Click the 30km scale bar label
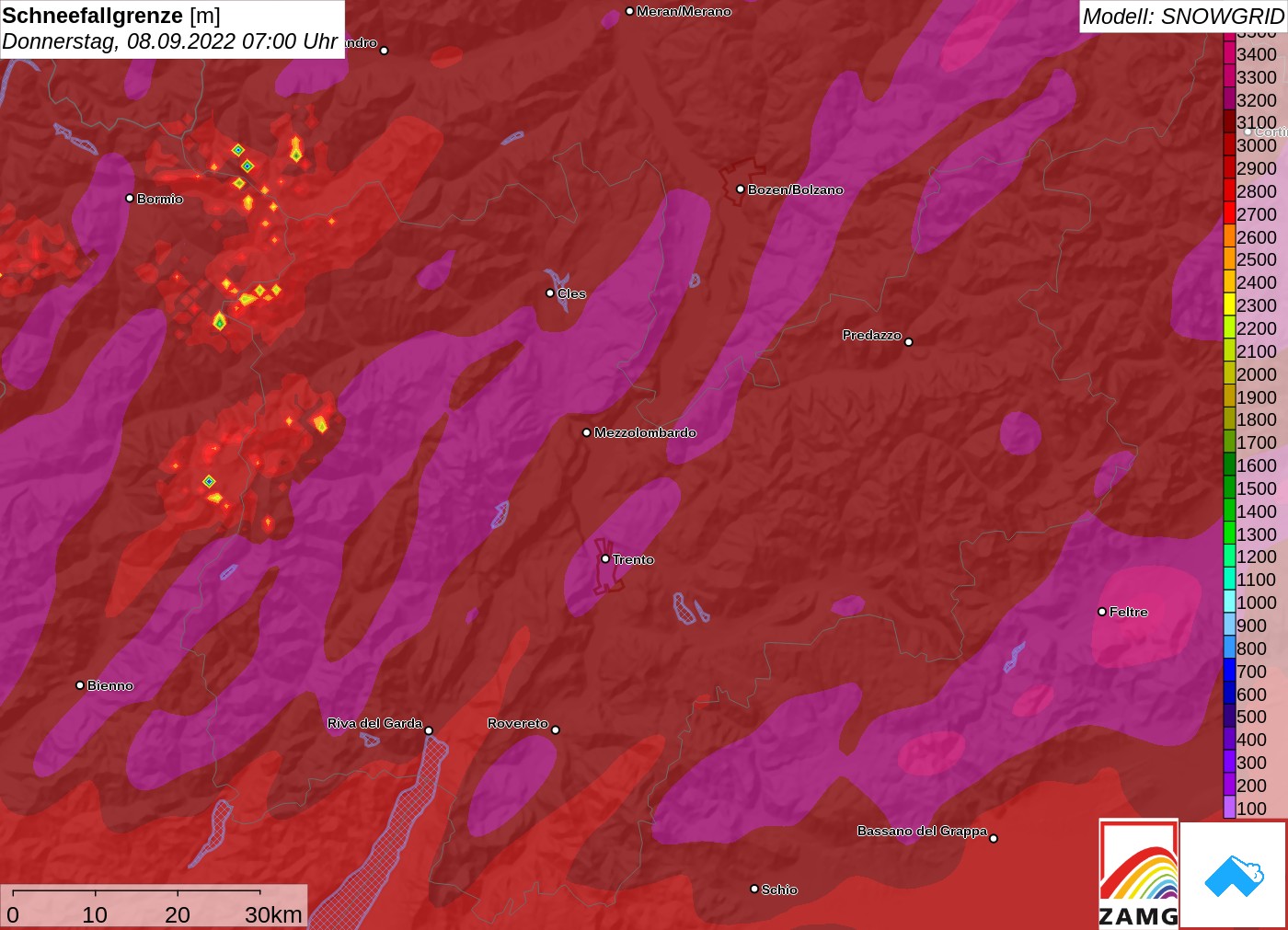Image resolution: width=1288 pixels, height=930 pixels. click(273, 914)
